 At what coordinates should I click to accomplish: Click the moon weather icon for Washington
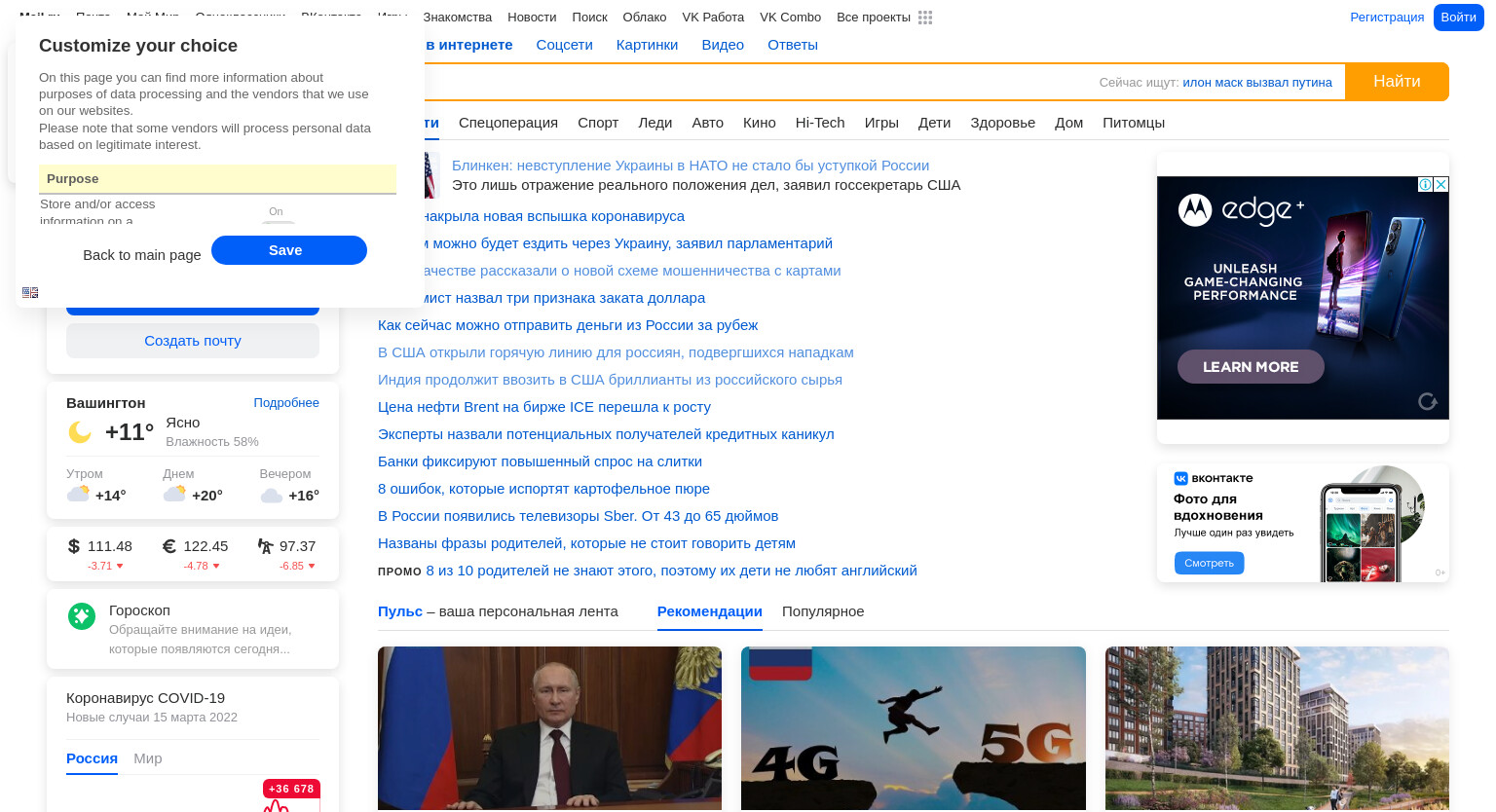pyautogui.click(x=80, y=431)
